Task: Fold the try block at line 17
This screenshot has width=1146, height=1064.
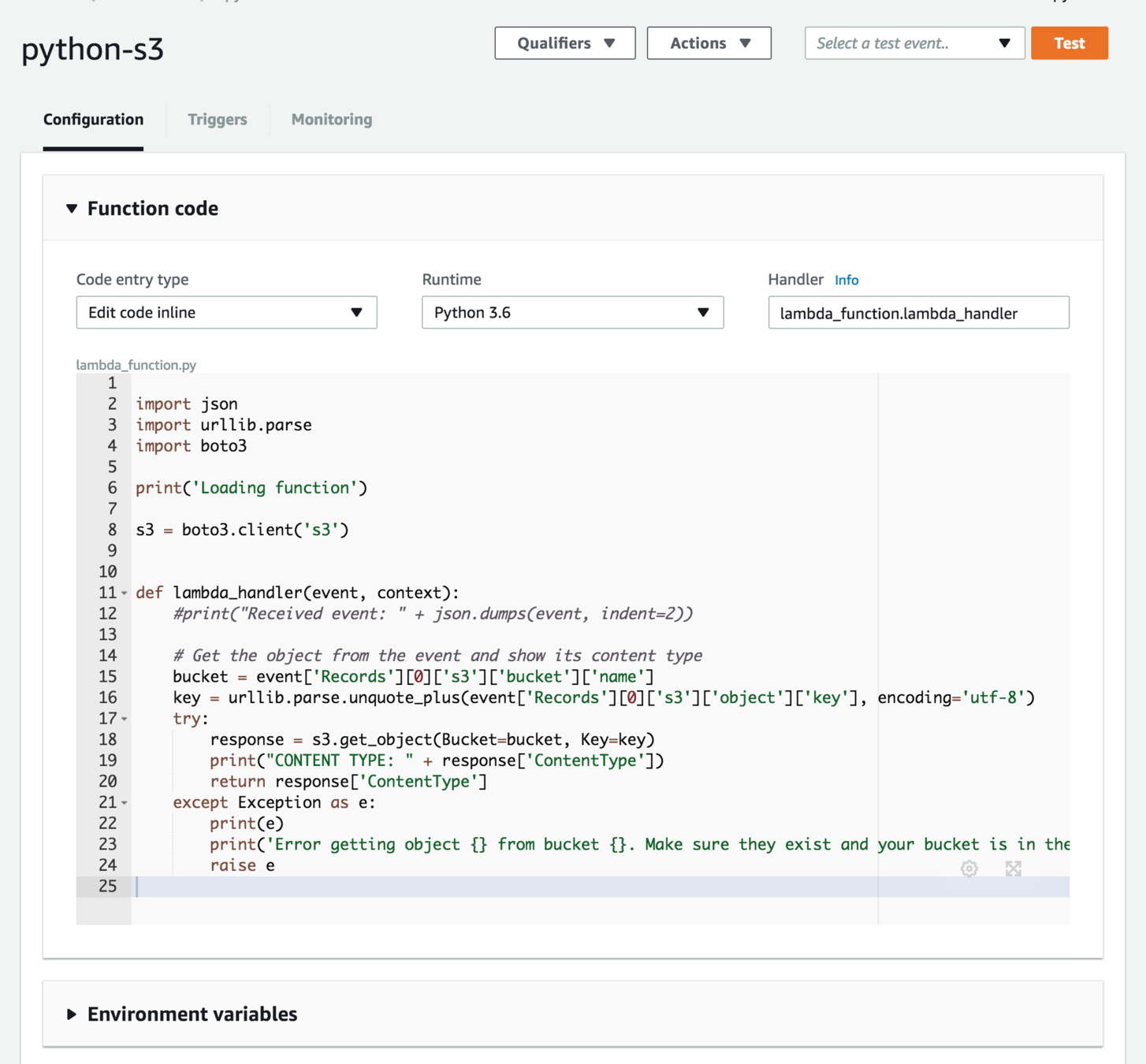Action: pyautogui.click(x=125, y=719)
